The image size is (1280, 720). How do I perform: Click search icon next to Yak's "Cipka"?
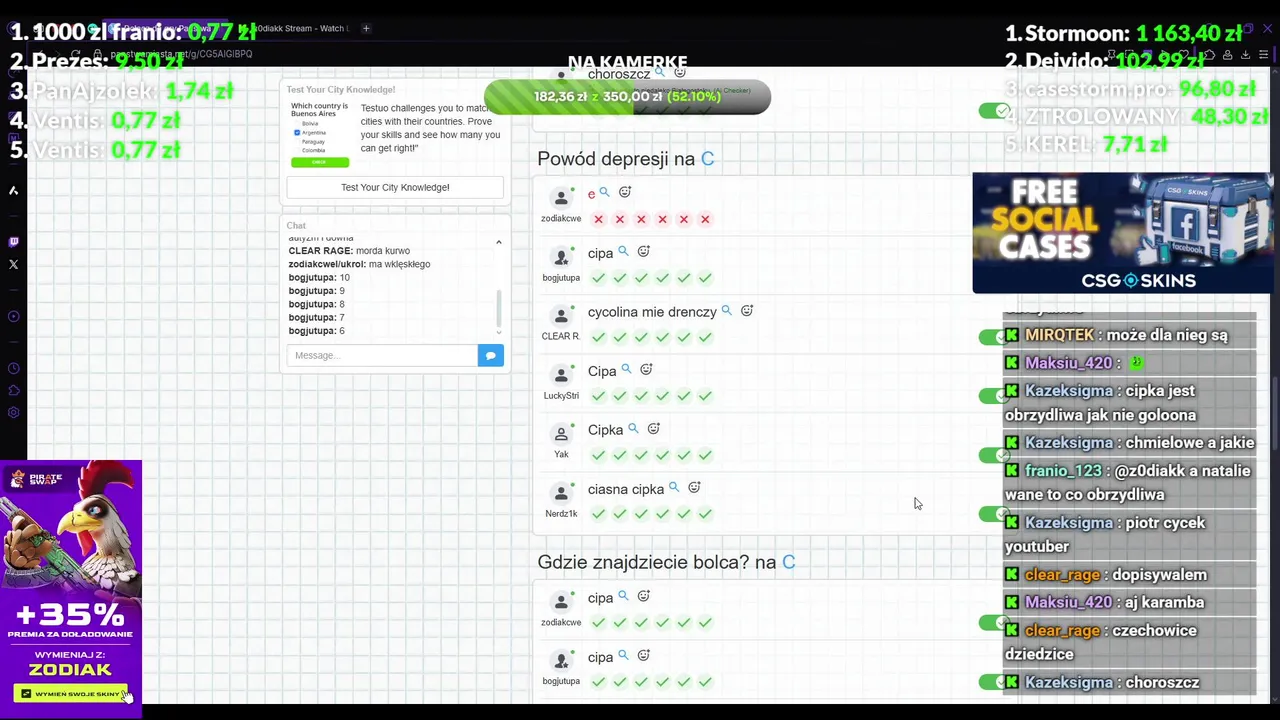(633, 429)
